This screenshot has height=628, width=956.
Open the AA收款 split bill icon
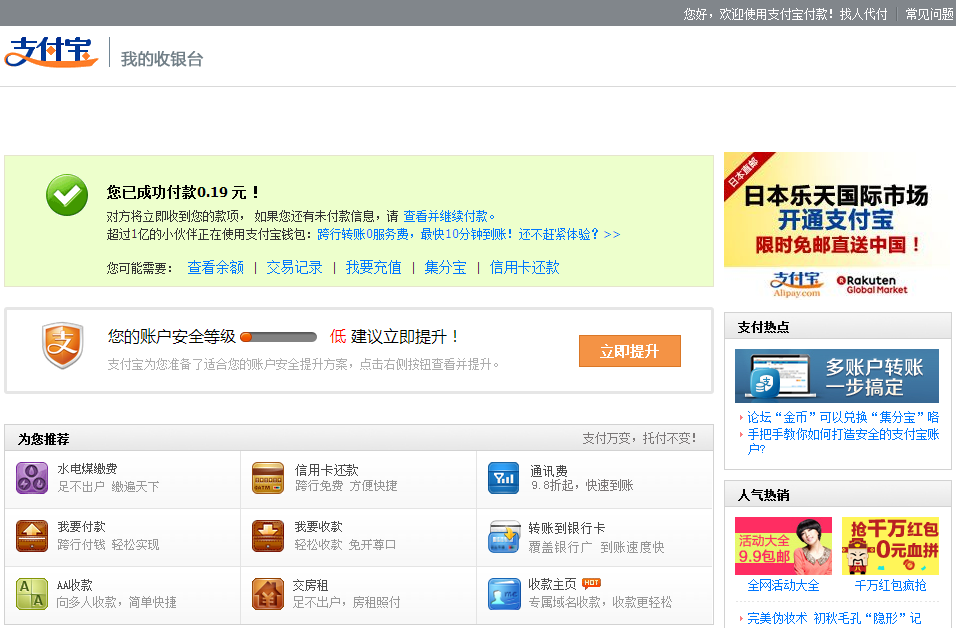click(x=32, y=594)
